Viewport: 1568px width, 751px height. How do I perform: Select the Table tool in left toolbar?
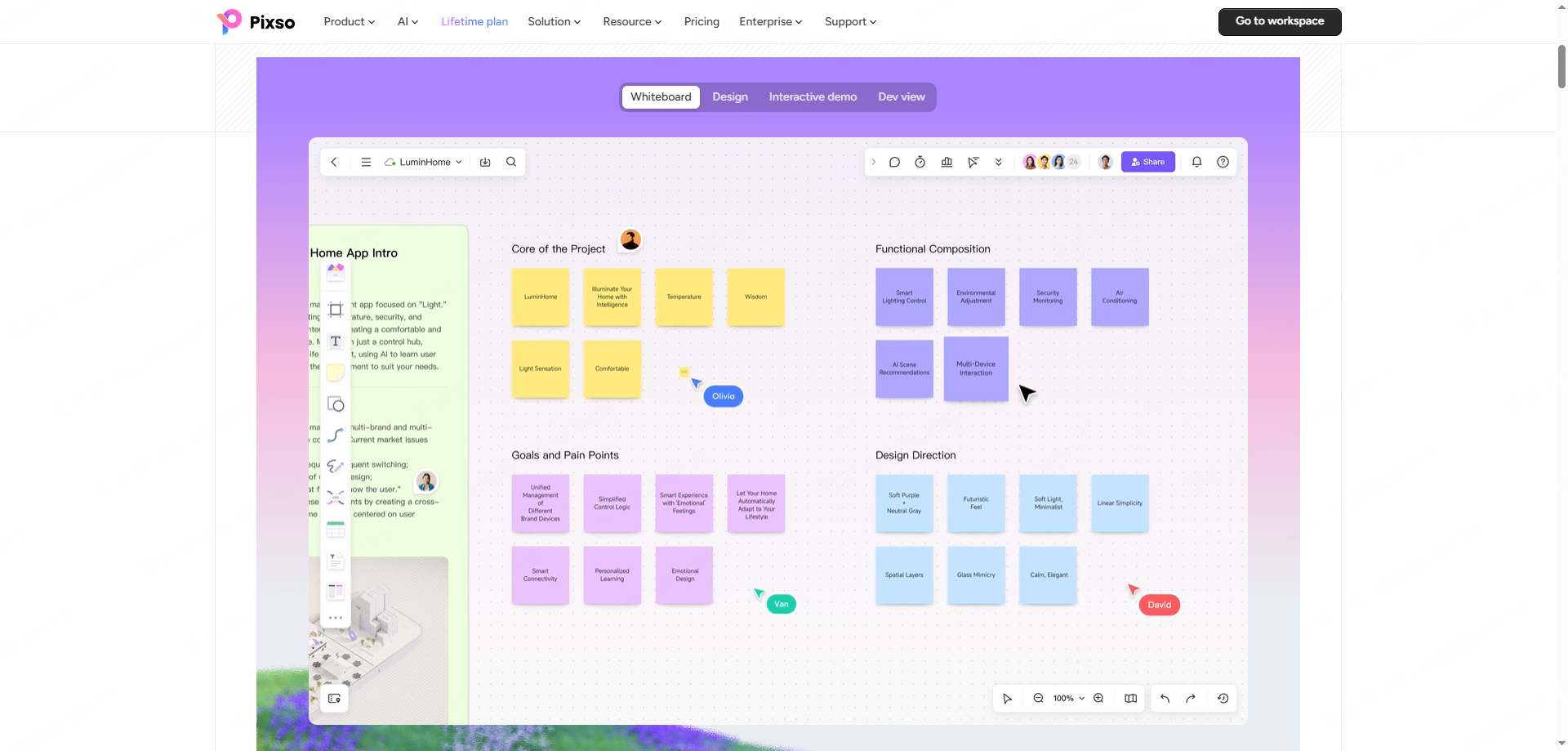[x=336, y=529]
